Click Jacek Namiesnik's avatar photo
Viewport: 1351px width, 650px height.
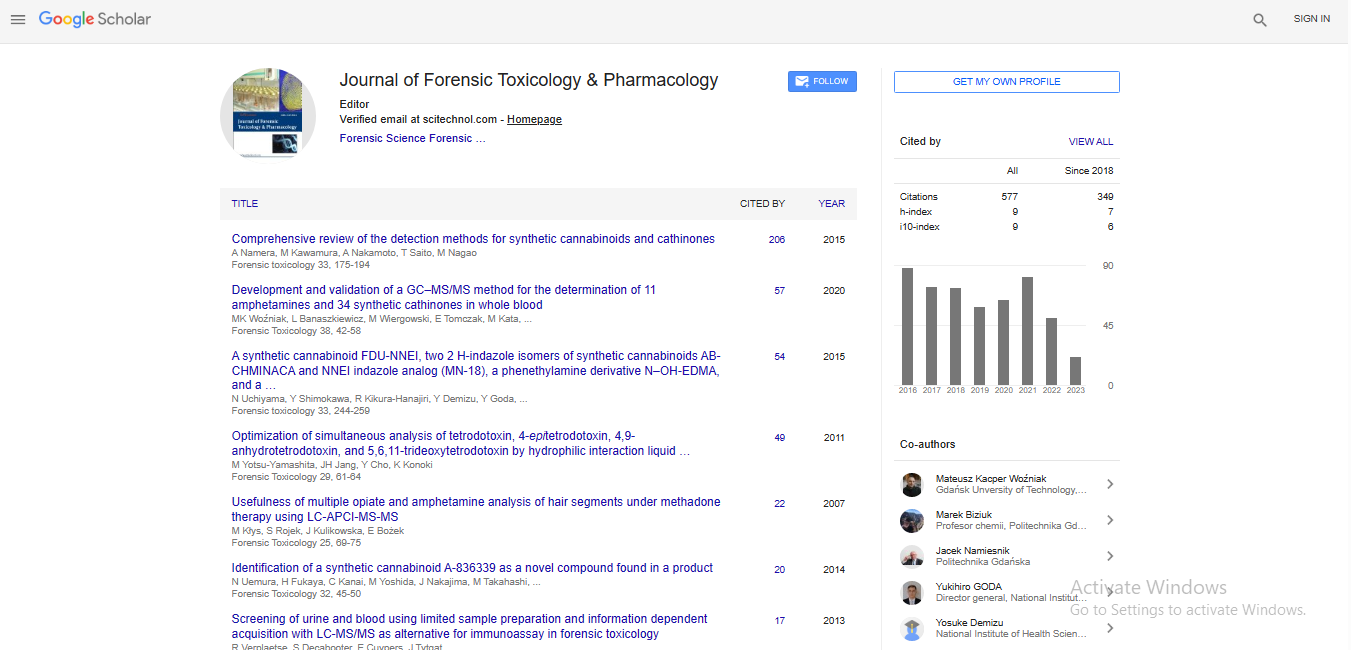point(911,556)
